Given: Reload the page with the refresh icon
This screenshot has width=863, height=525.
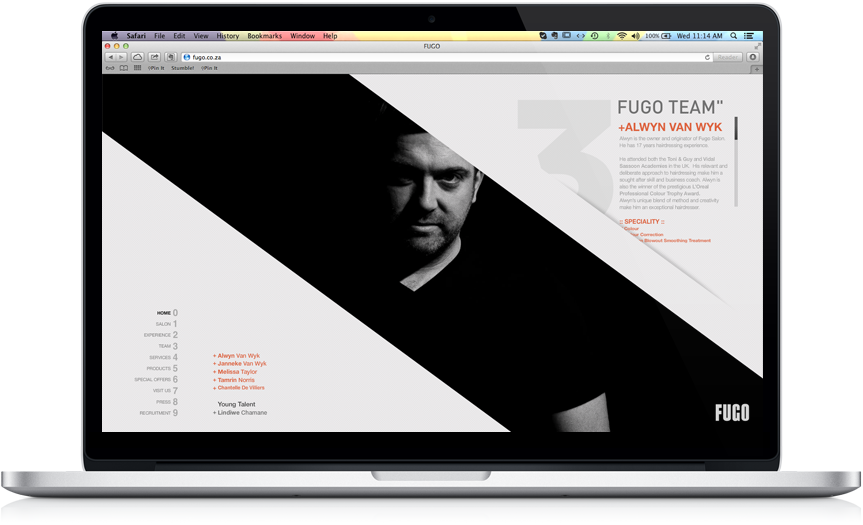Looking at the screenshot, I should tap(707, 57).
